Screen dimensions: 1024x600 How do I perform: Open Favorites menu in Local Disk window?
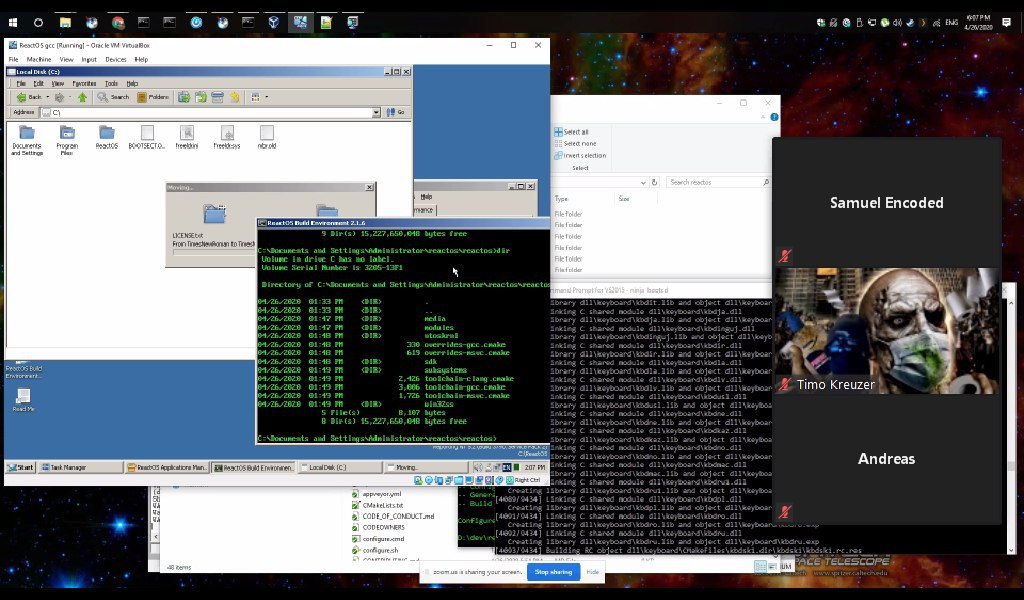pos(84,84)
